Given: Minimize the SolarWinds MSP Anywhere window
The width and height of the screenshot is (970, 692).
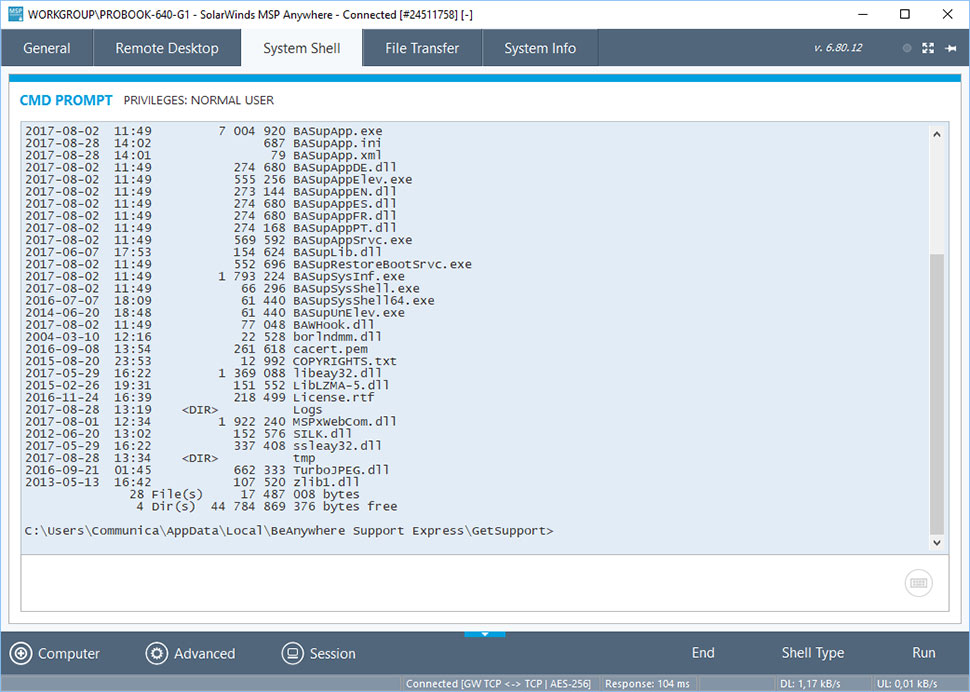Looking at the screenshot, I should 864,14.
